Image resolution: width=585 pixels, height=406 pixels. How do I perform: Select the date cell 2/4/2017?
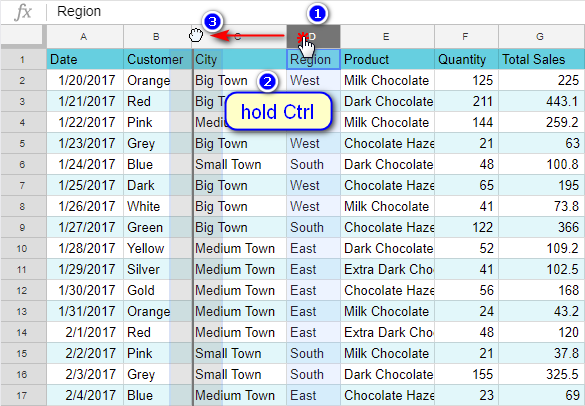[x=85, y=395]
